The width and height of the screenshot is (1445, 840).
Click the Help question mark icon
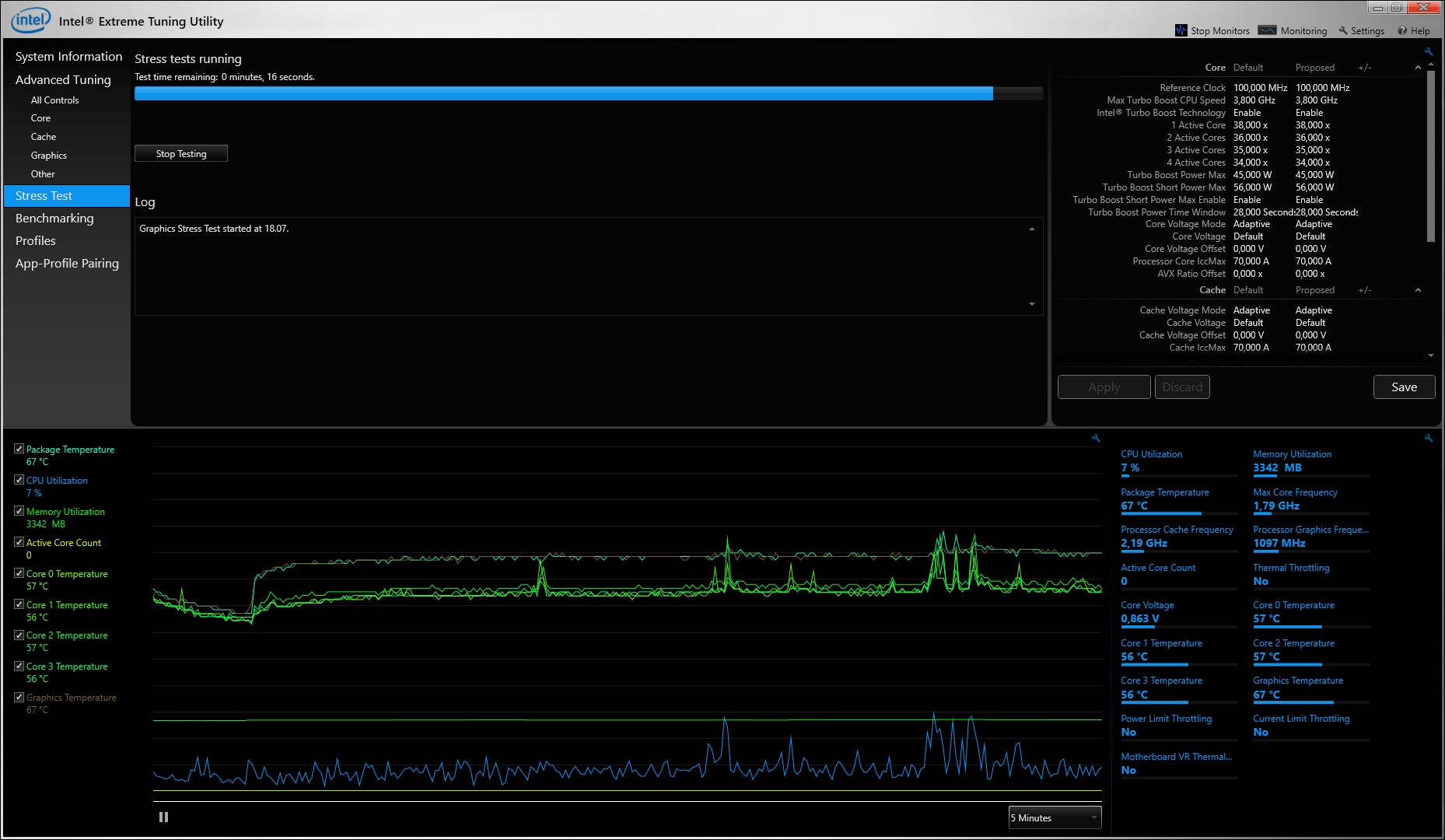point(1402,31)
